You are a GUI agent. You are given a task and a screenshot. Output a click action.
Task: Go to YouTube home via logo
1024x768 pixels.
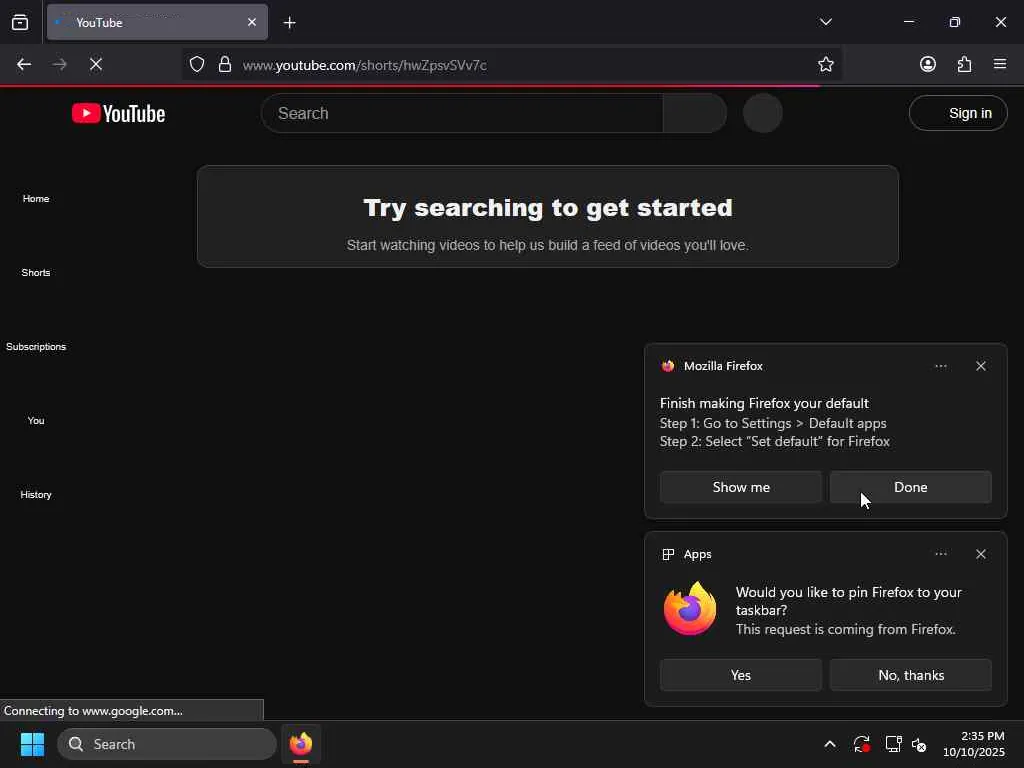tap(118, 113)
